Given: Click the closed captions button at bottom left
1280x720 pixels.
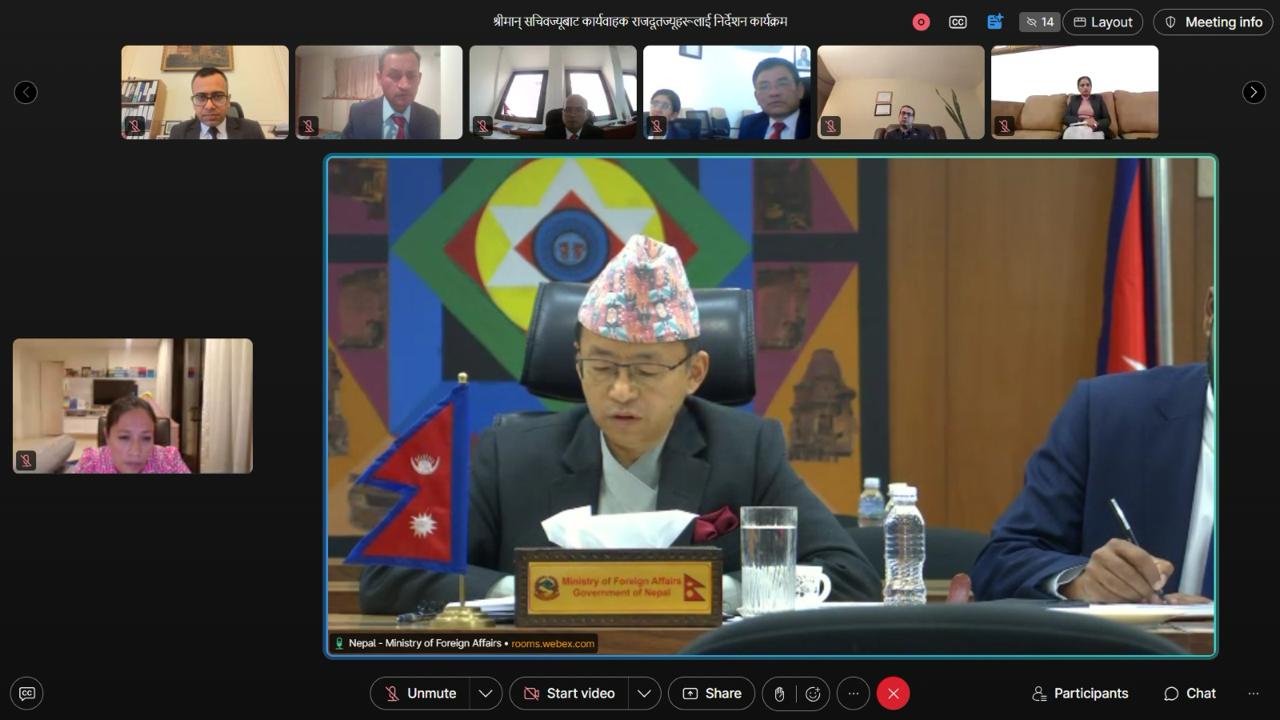Looking at the screenshot, I should [x=27, y=693].
